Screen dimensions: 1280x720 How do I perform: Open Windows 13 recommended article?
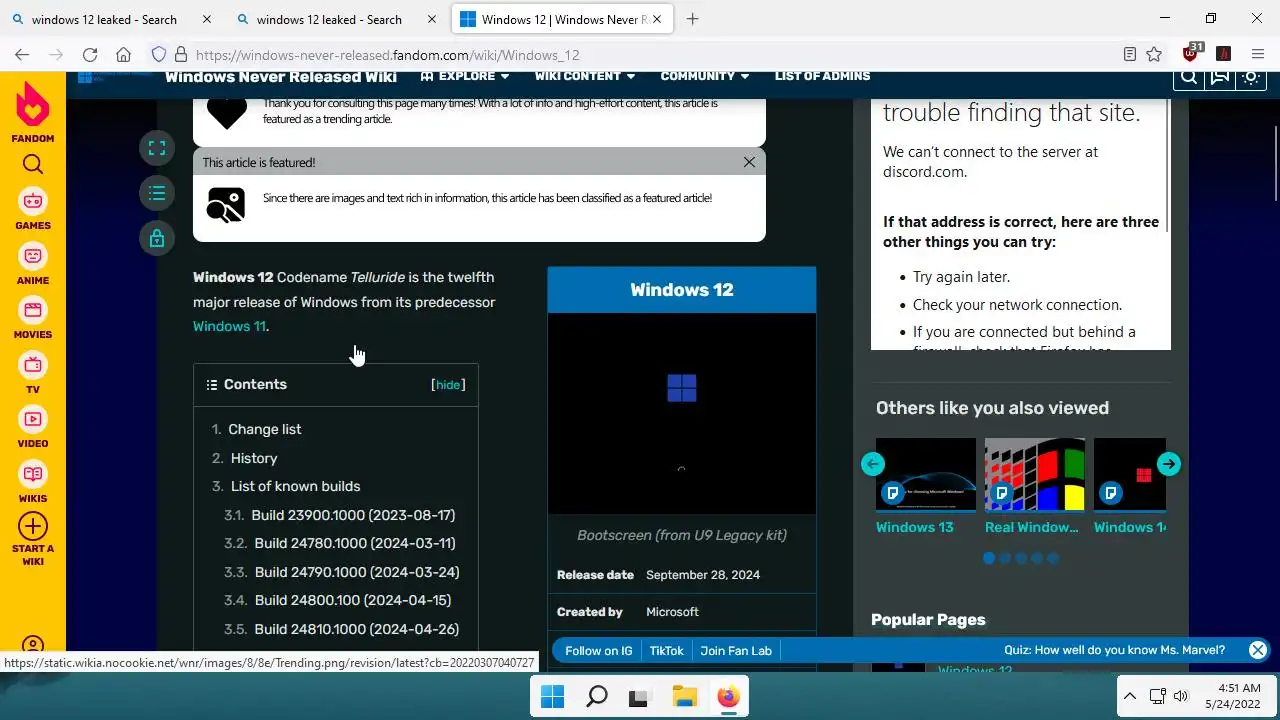[x=925, y=487]
